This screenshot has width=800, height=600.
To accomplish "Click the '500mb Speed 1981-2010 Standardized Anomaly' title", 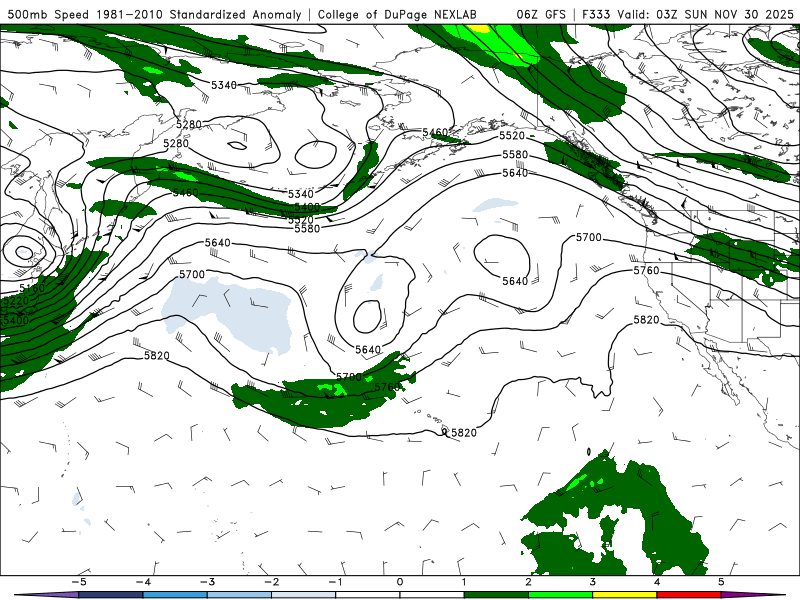I will coord(154,14).
